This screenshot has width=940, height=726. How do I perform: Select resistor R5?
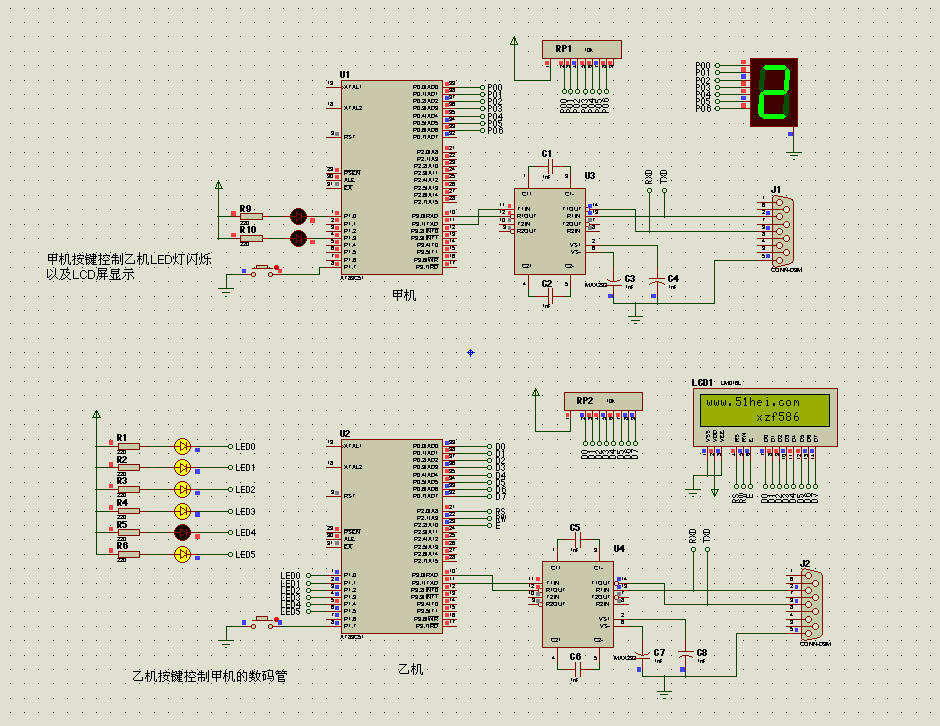point(128,532)
